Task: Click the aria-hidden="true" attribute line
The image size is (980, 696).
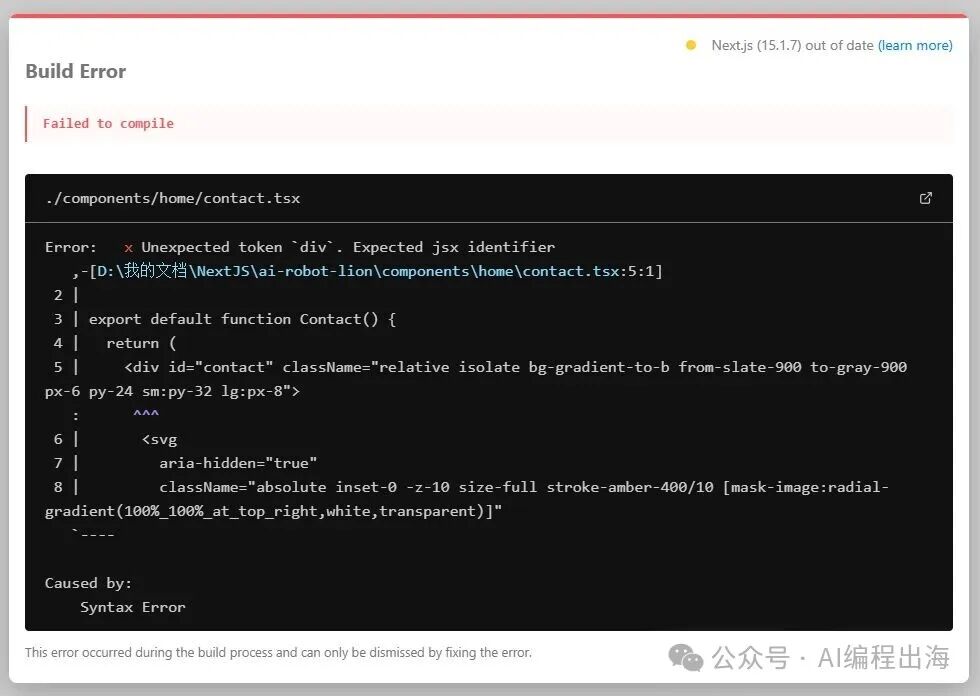Action: (x=238, y=463)
